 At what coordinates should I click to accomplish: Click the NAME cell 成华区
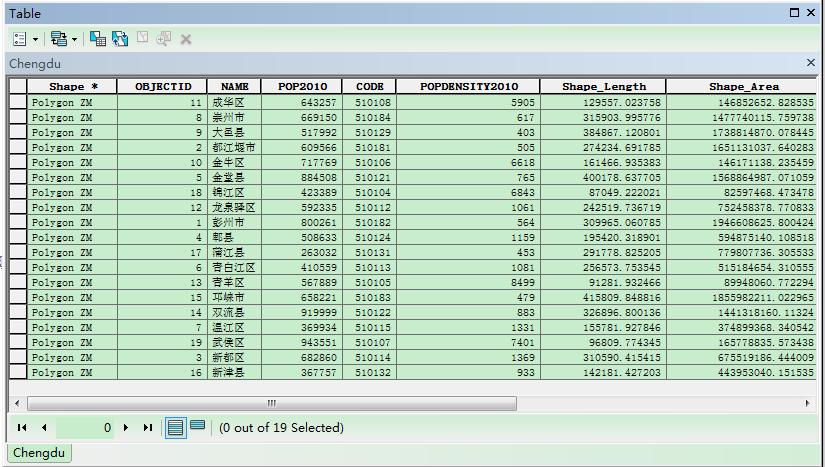point(234,102)
